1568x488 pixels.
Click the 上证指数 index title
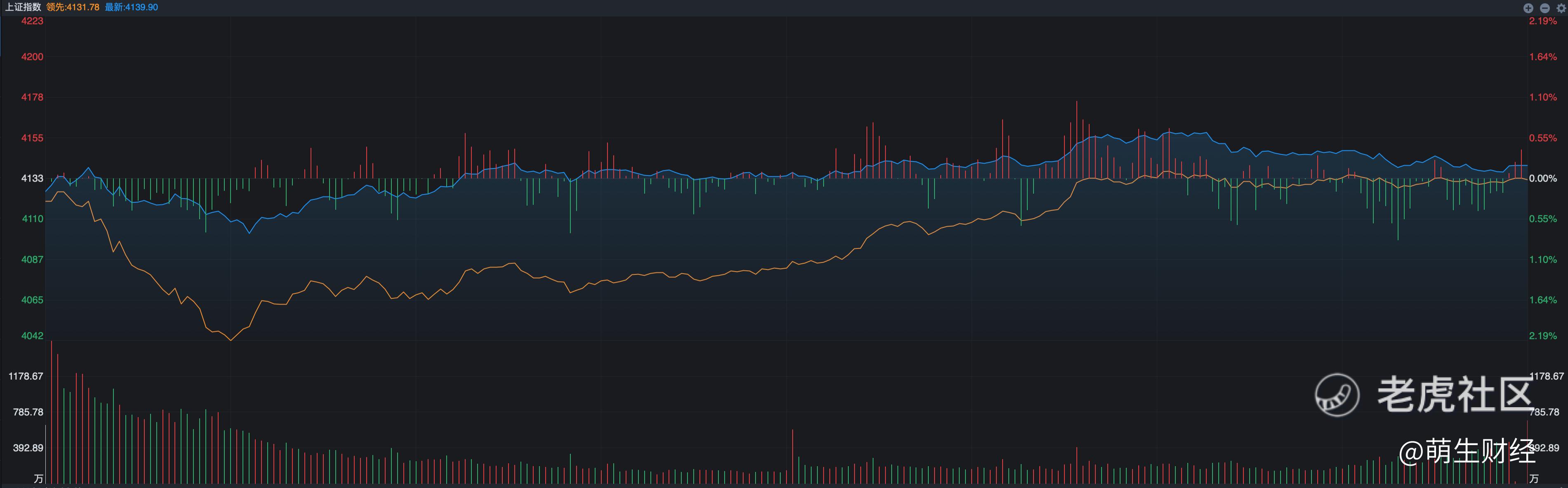23,7
